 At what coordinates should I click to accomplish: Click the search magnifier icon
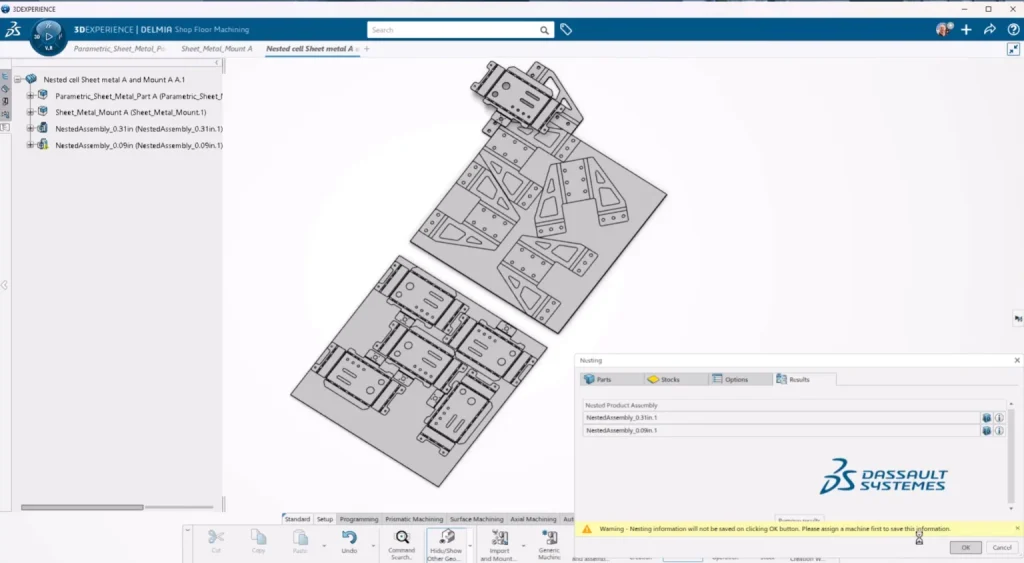tap(544, 30)
